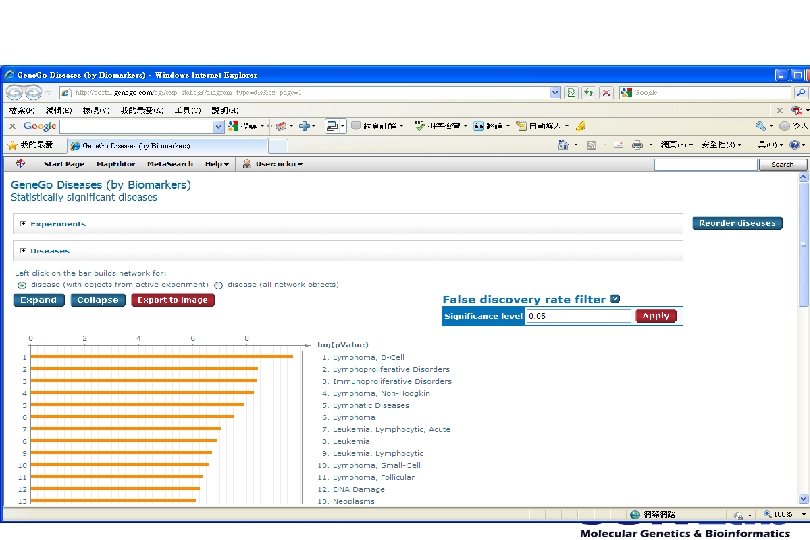Click the IE home page icon
This screenshot has width=810, height=540.
(563, 145)
